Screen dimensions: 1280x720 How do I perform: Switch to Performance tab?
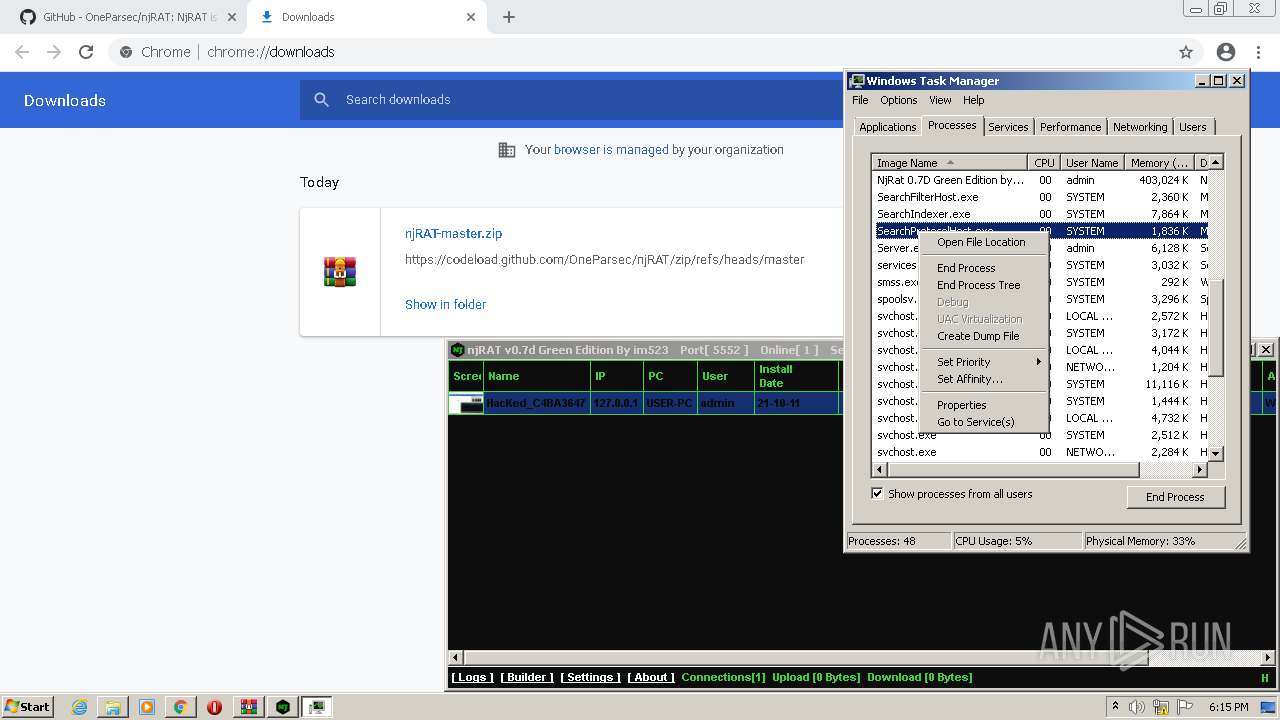point(1070,127)
